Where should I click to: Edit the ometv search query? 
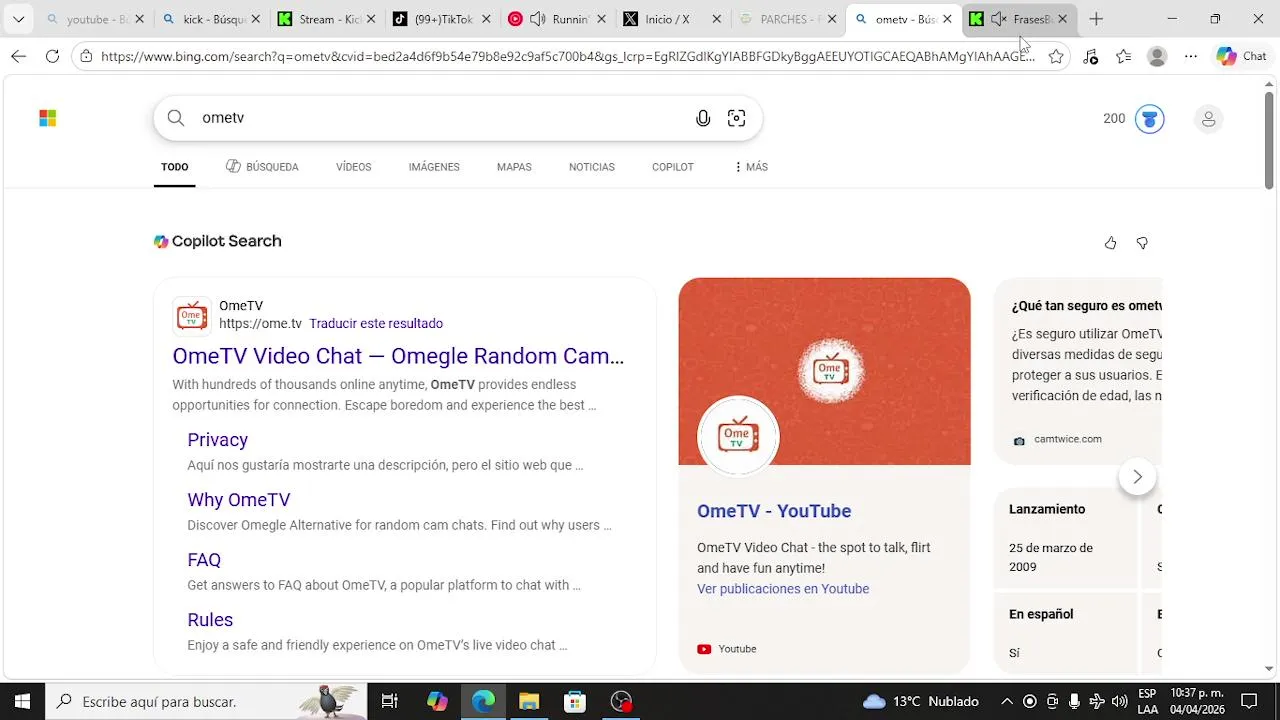tap(440, 118)
